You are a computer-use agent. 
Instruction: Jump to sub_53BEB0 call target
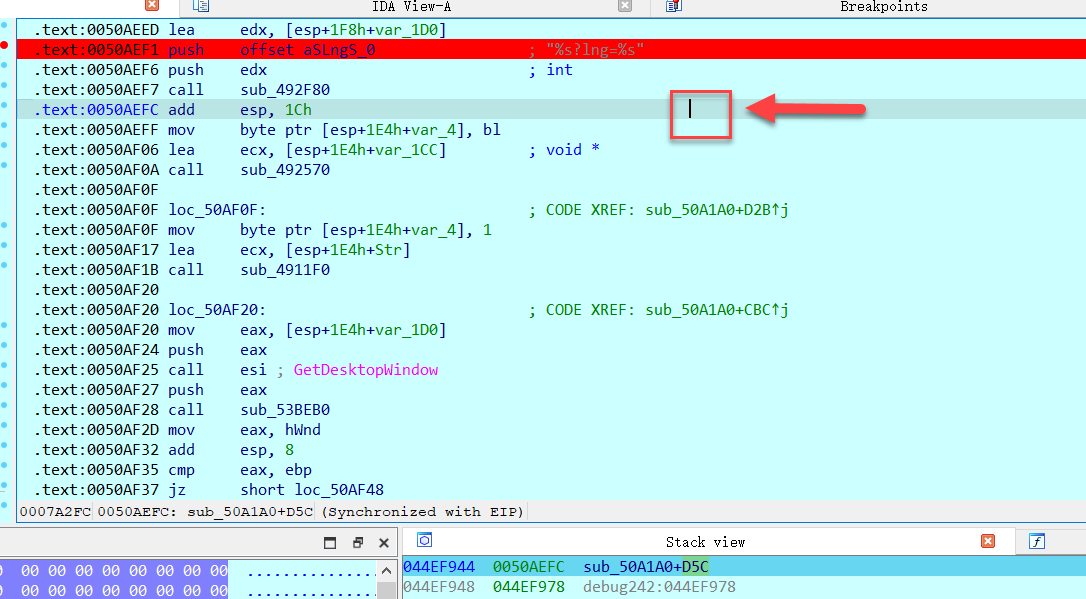point(285,410)
